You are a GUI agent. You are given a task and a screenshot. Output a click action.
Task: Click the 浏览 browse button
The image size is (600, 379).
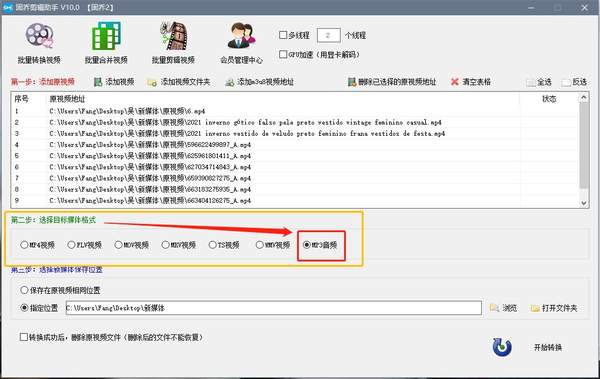(504, 308)
